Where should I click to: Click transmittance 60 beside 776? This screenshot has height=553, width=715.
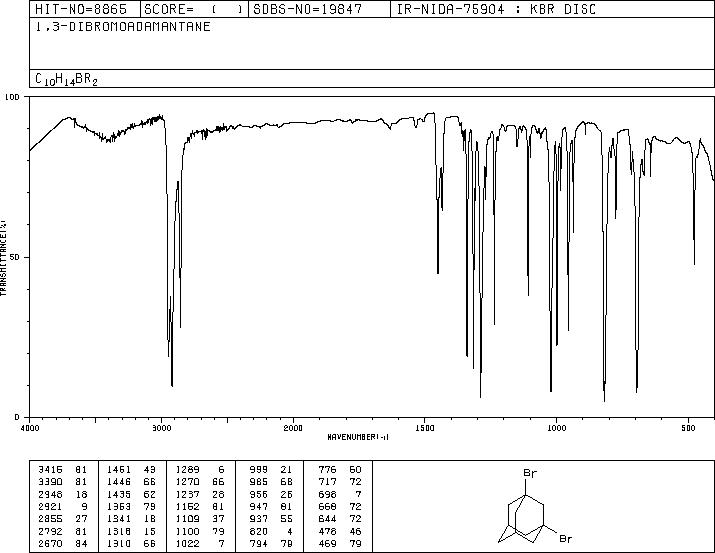355,470
